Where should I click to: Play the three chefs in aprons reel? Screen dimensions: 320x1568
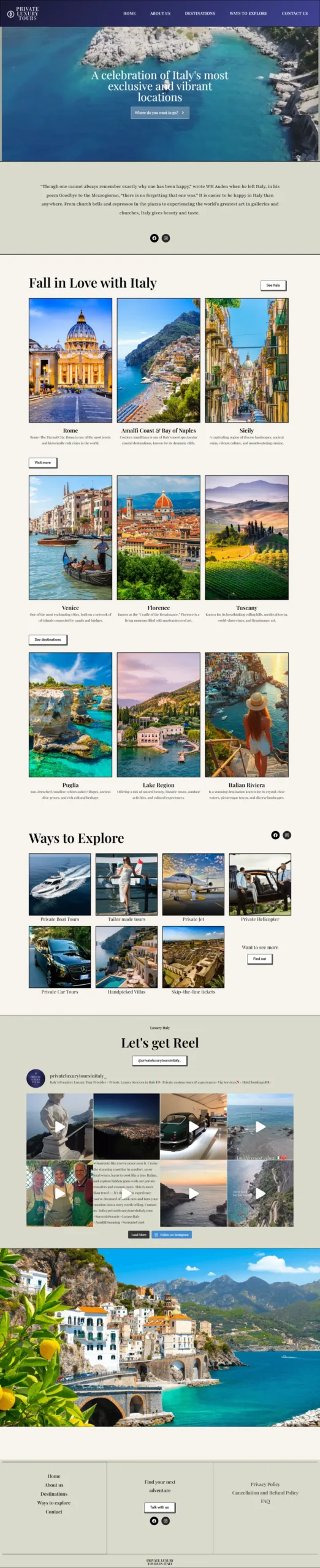pyautogui.click(x=59, y=1193)
